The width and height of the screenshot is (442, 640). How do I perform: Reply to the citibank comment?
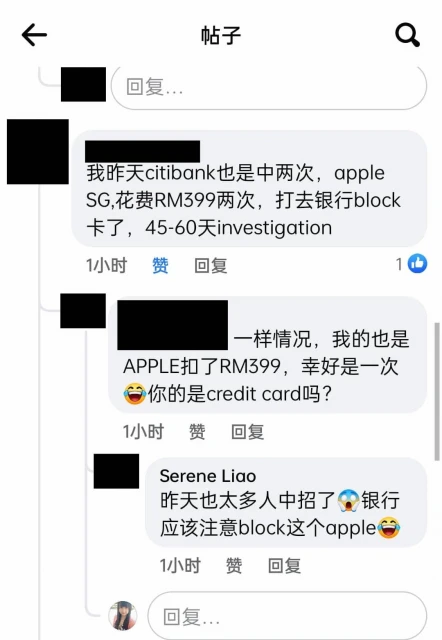tap(211, 266)
